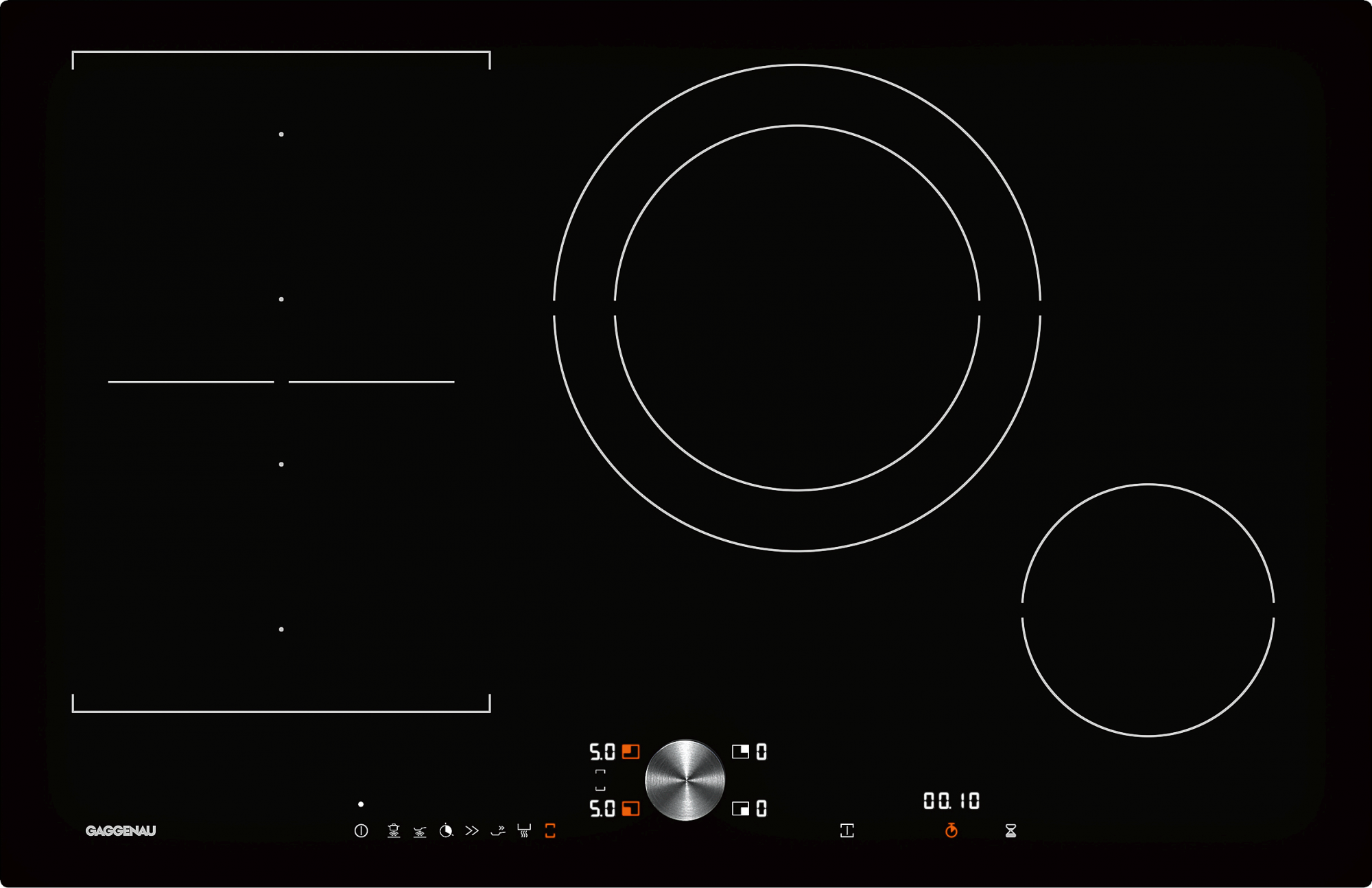Select the white bottom-right cooking zone indicator
The width and height of the screenshot is (1372, 888).
coord(740,809)
